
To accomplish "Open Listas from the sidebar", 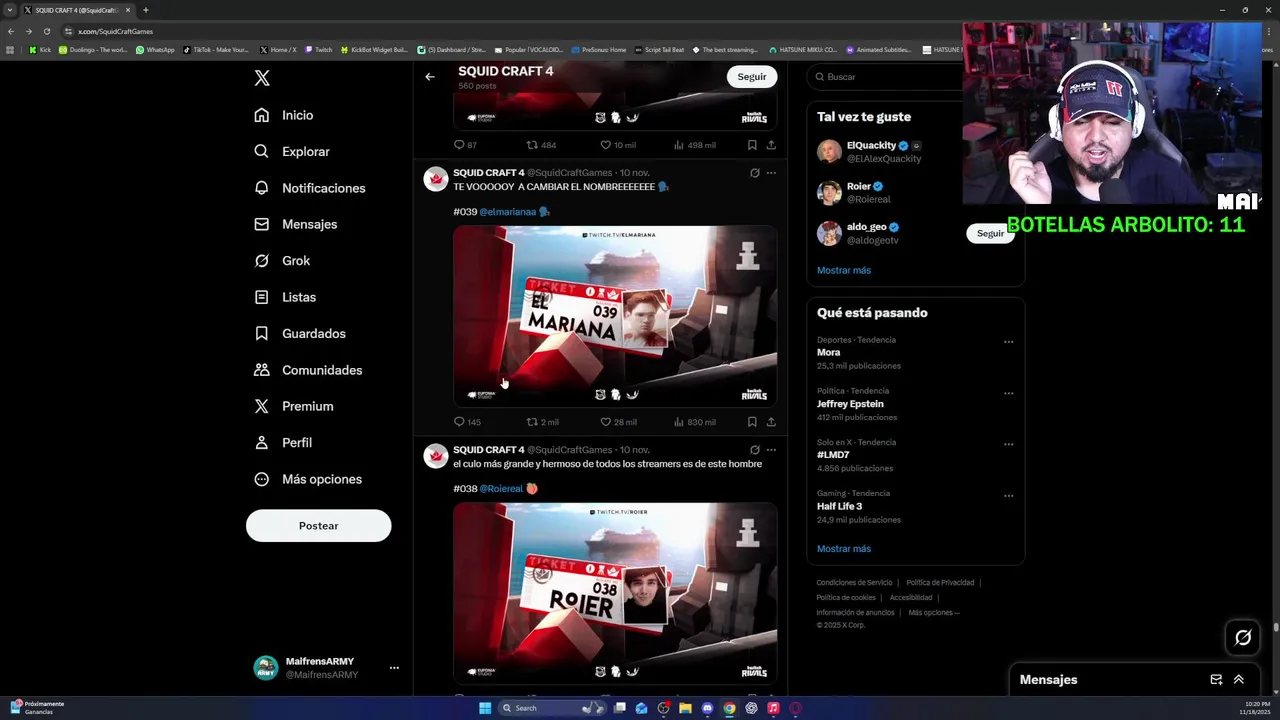I will click(x=285, y=297).
